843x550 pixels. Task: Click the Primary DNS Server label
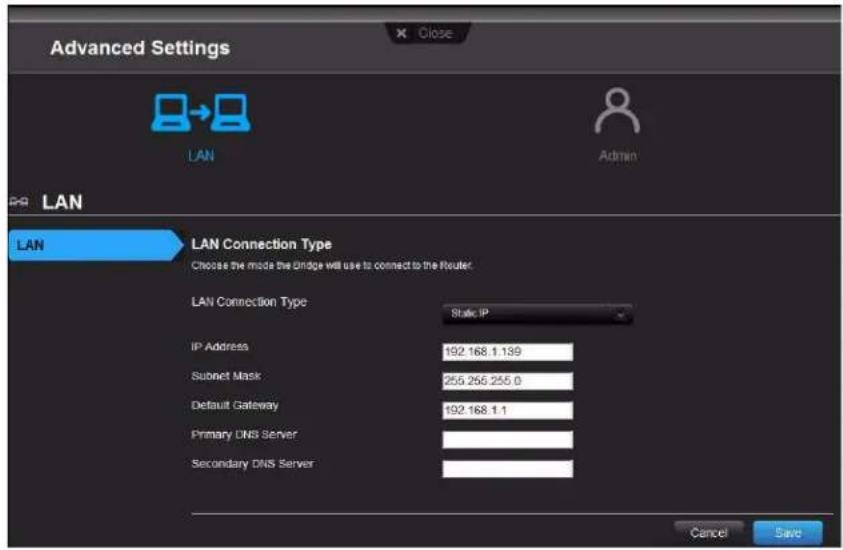click(x=244, y=434)
